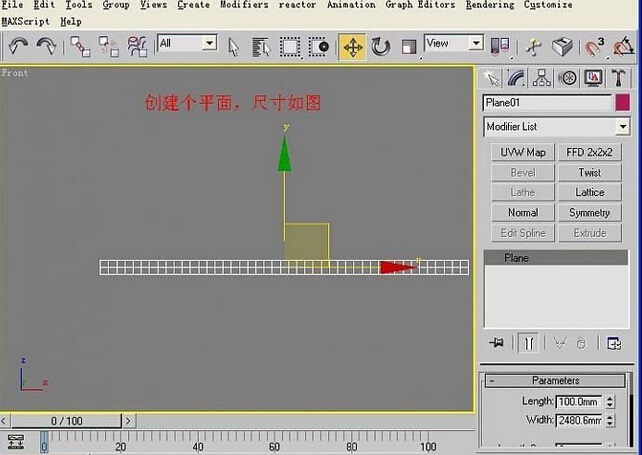Open the Views menu
This screenshot has width=642, height=455.
coord(154,5)
